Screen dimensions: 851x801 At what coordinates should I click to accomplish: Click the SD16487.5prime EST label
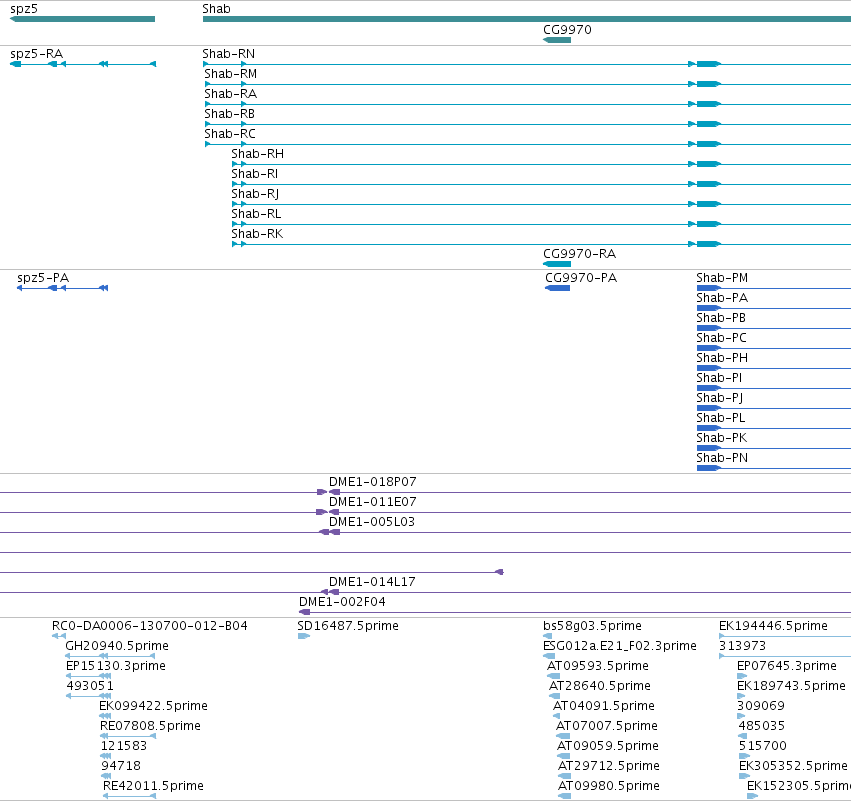pos(348,626)
